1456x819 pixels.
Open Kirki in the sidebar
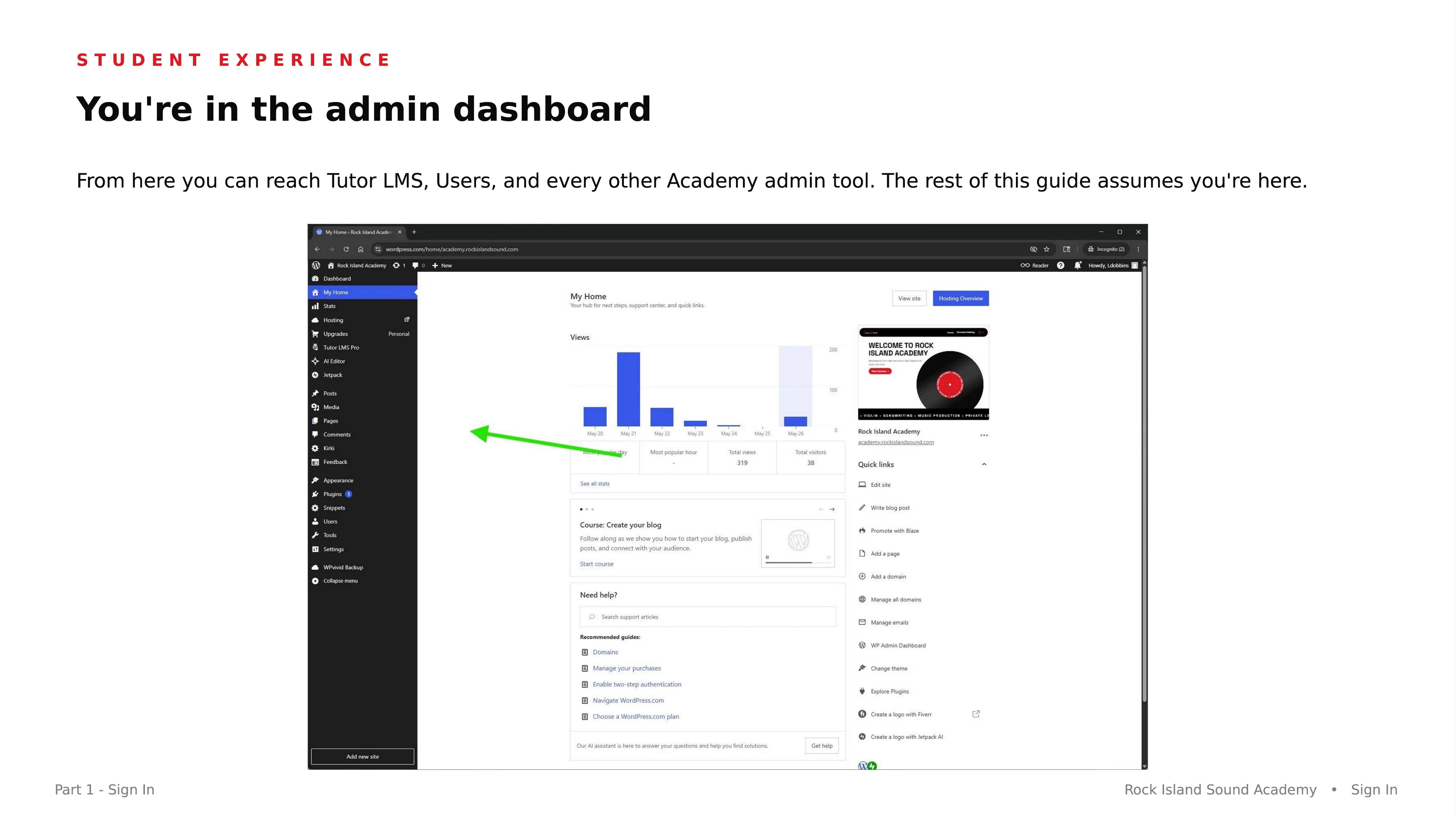(363, 448)
